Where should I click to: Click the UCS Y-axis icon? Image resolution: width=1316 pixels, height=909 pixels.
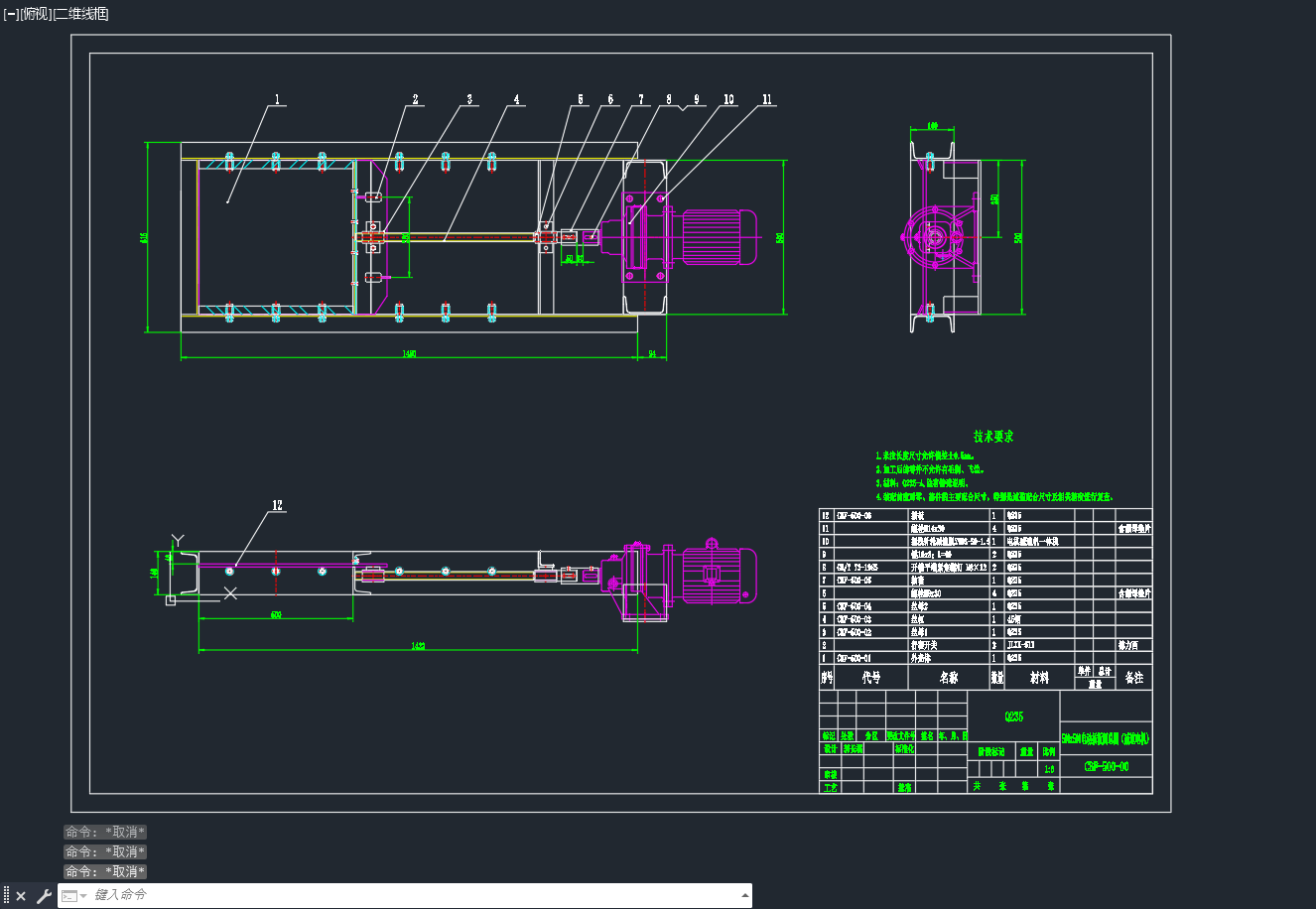(178, 541)
